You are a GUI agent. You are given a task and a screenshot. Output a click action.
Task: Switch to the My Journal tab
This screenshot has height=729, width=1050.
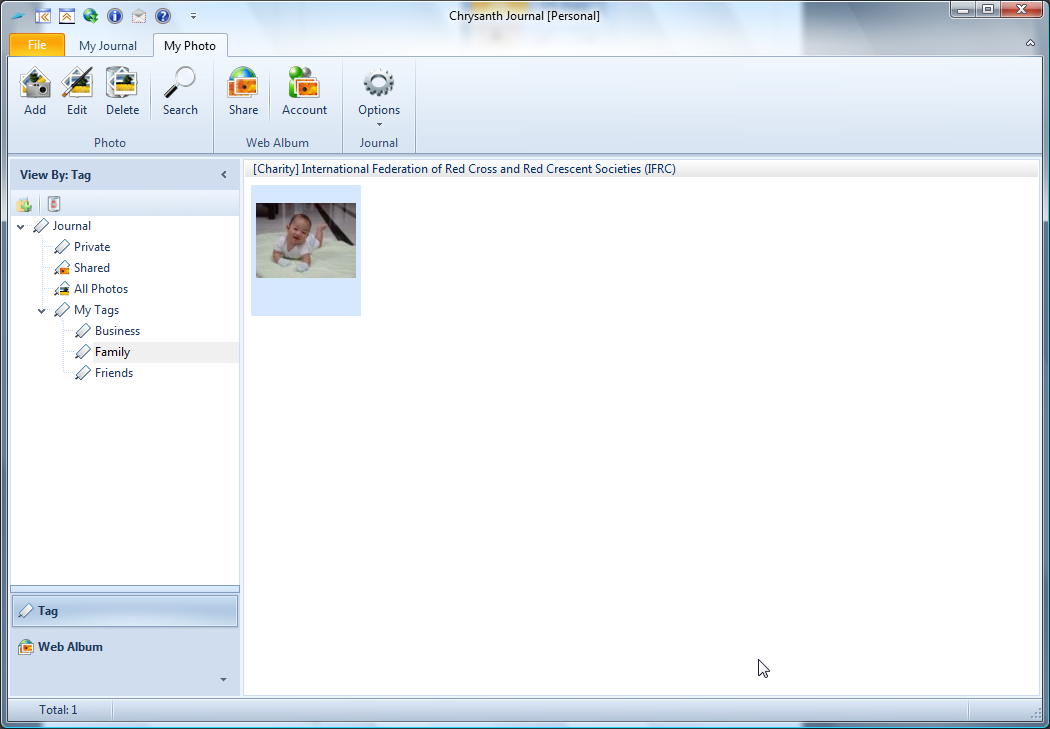coord(108,46)
